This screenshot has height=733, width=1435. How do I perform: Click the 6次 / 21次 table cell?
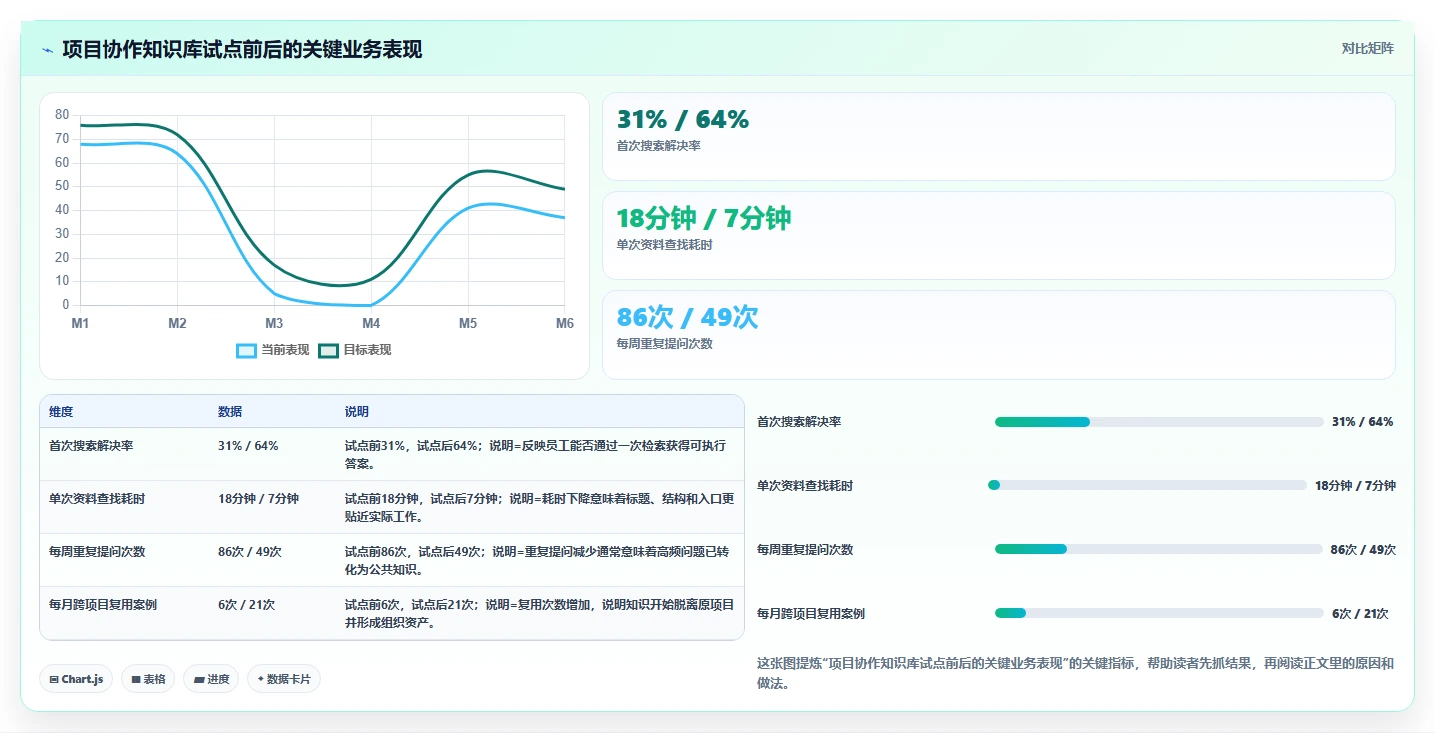tap(246, 604)
